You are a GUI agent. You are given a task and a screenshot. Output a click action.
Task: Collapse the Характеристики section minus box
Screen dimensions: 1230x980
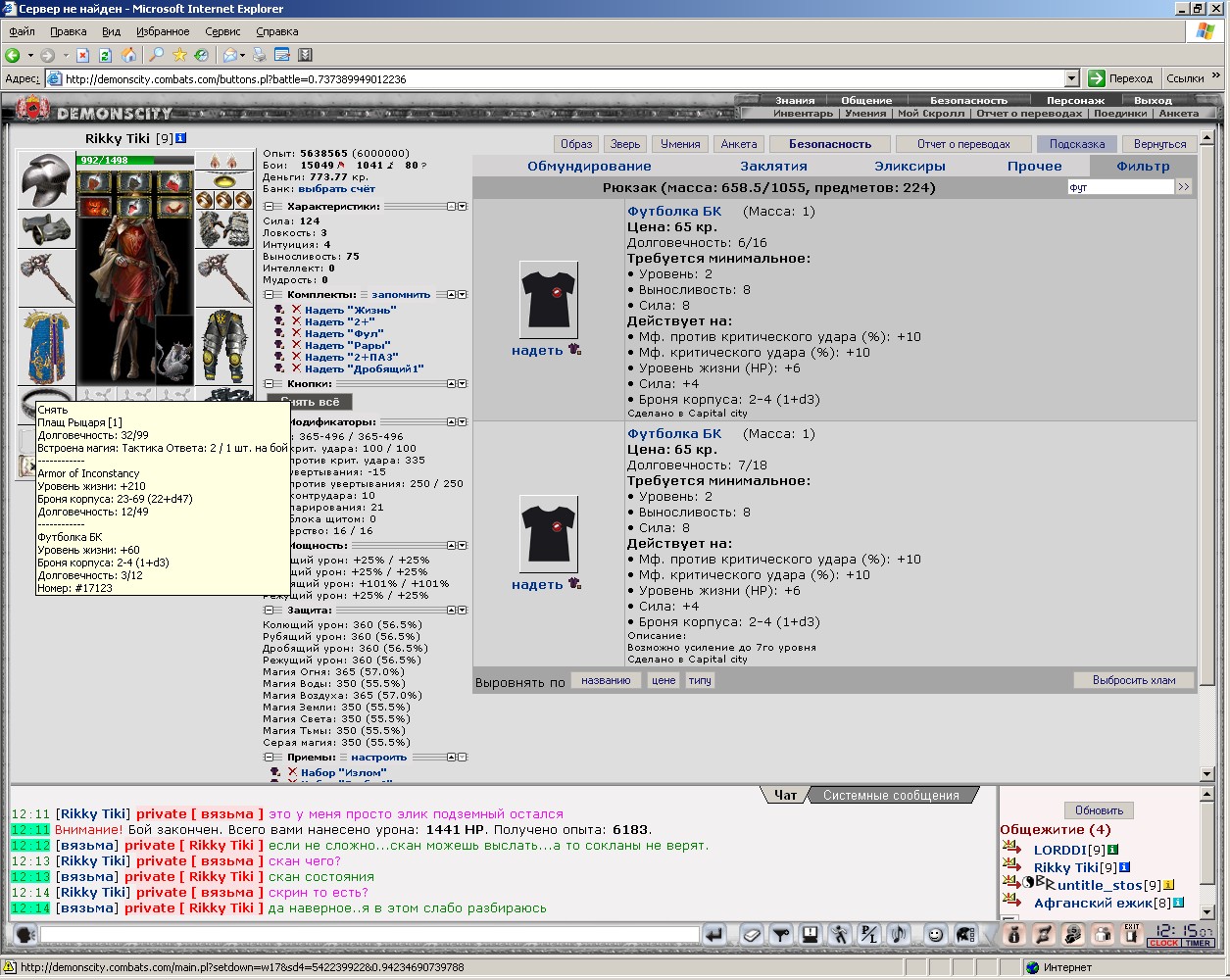pos(270,207)
